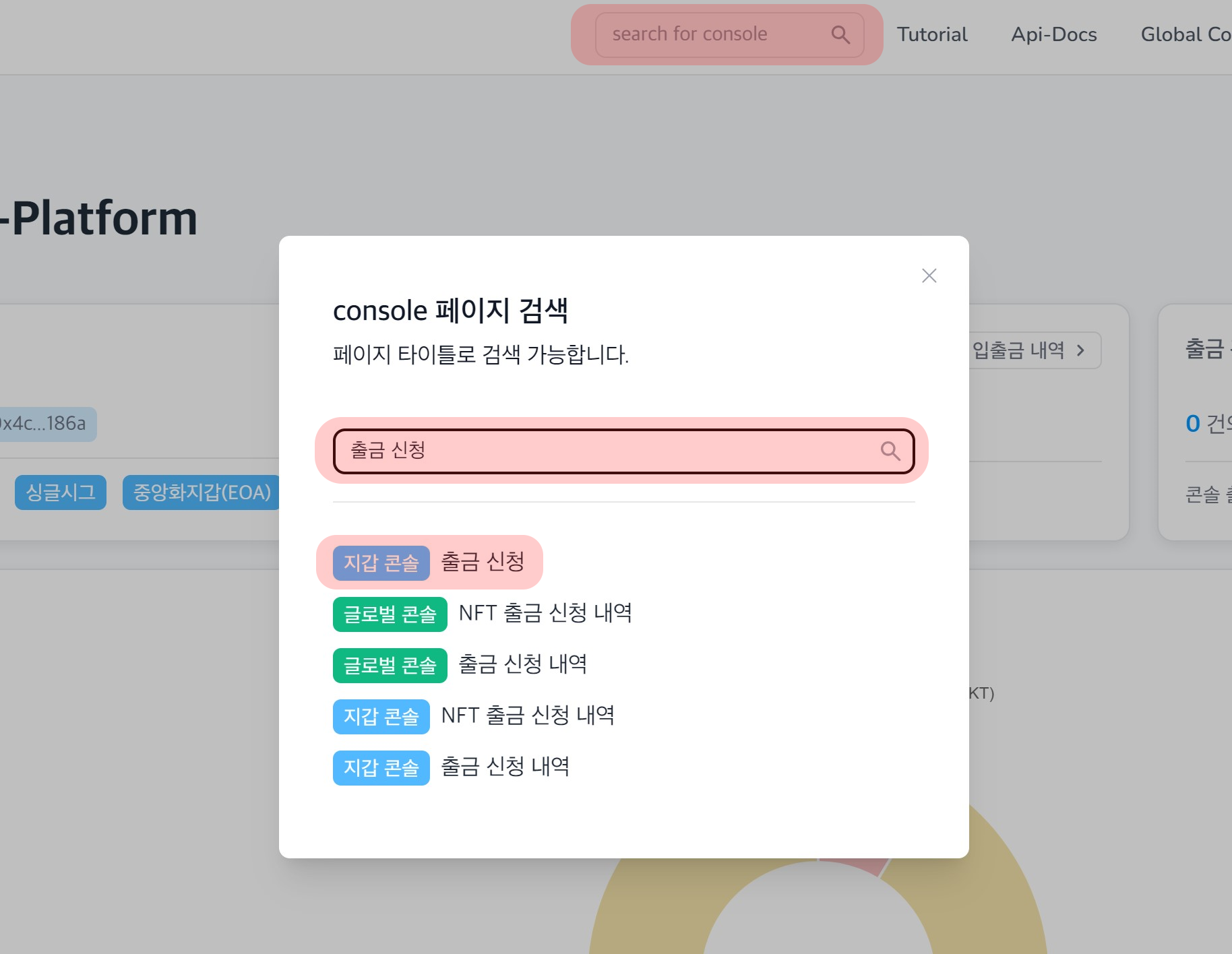The height and width of the screenshot is (954, 1232).
Task: Select the 지갑 콘솔 '출금 신청 내역' result
Action: pos(452,767)
